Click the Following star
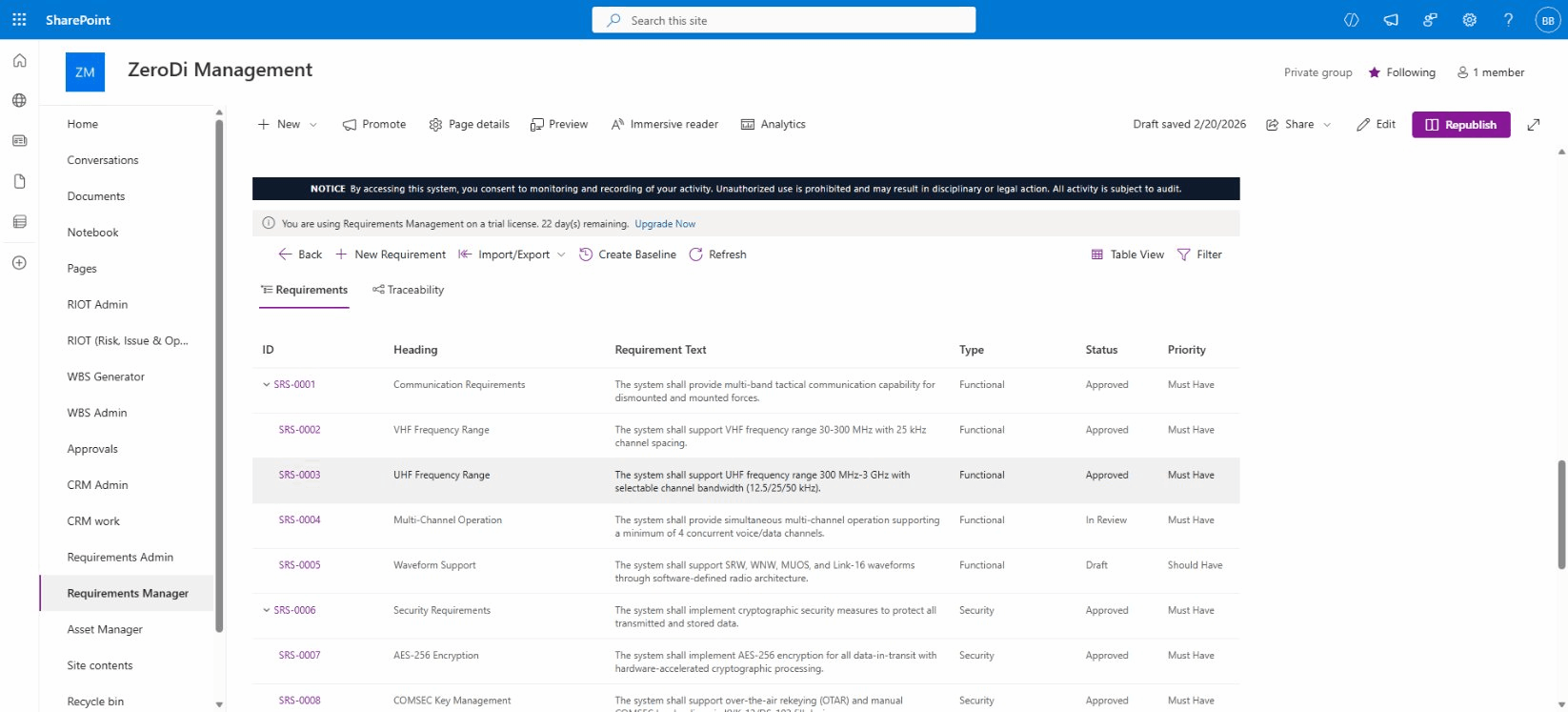 tap(1375, 72)
